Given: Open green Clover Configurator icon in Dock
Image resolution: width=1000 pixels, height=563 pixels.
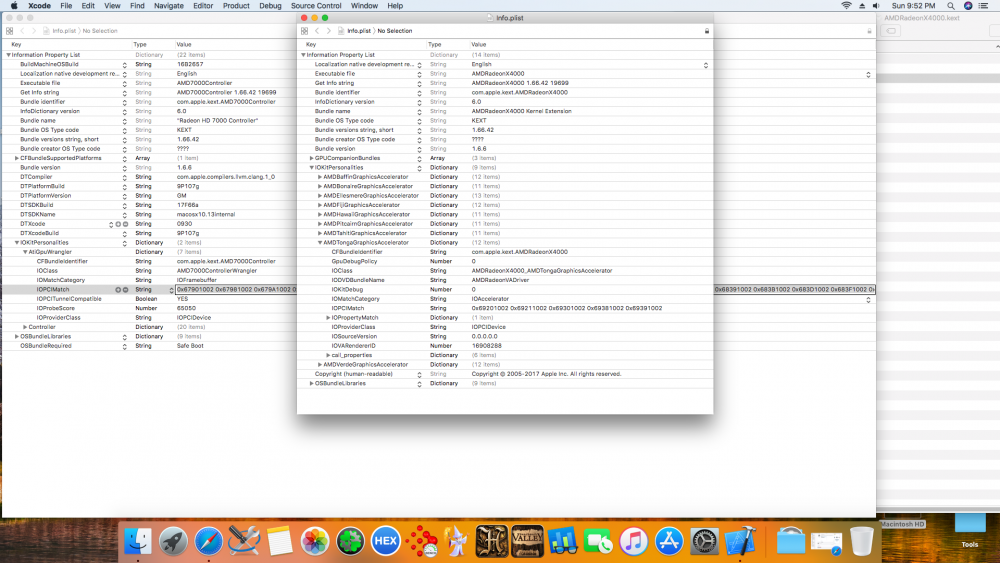Looking at the screenshot, I should pyautogui.click(x=350, y=541).
